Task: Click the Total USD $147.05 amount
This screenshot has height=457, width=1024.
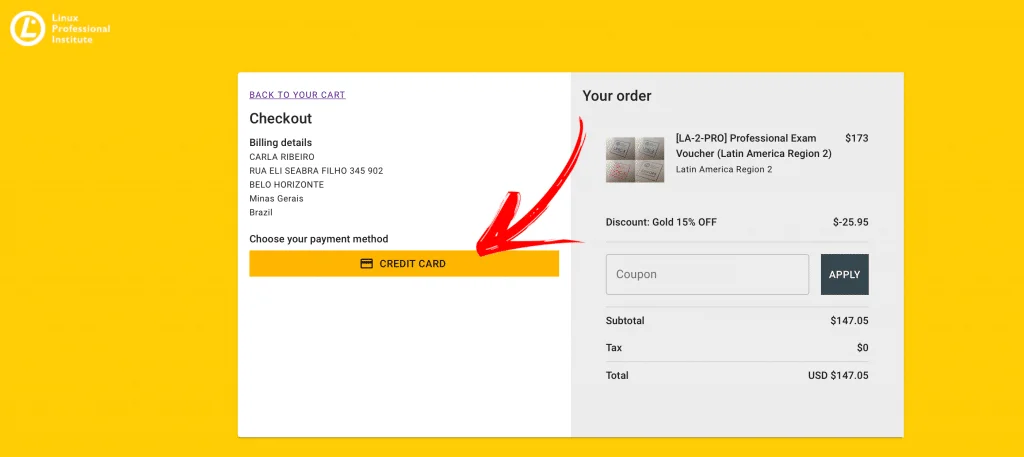Action: (838, 376)
